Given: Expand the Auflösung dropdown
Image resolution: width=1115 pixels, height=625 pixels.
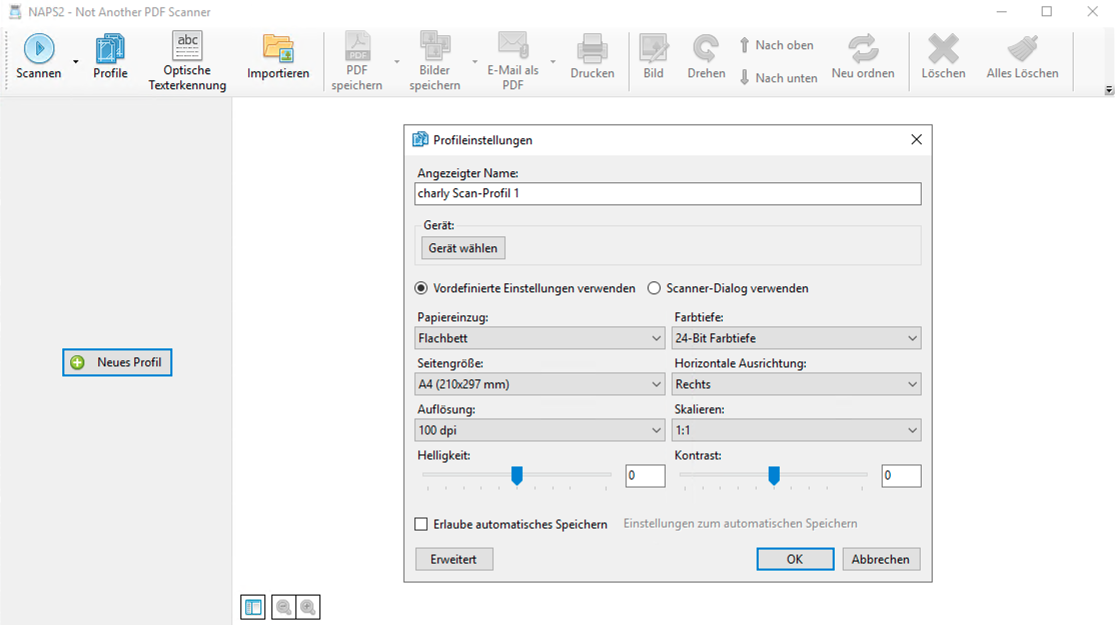Looking at the screenshot, I should click(540, 430).
